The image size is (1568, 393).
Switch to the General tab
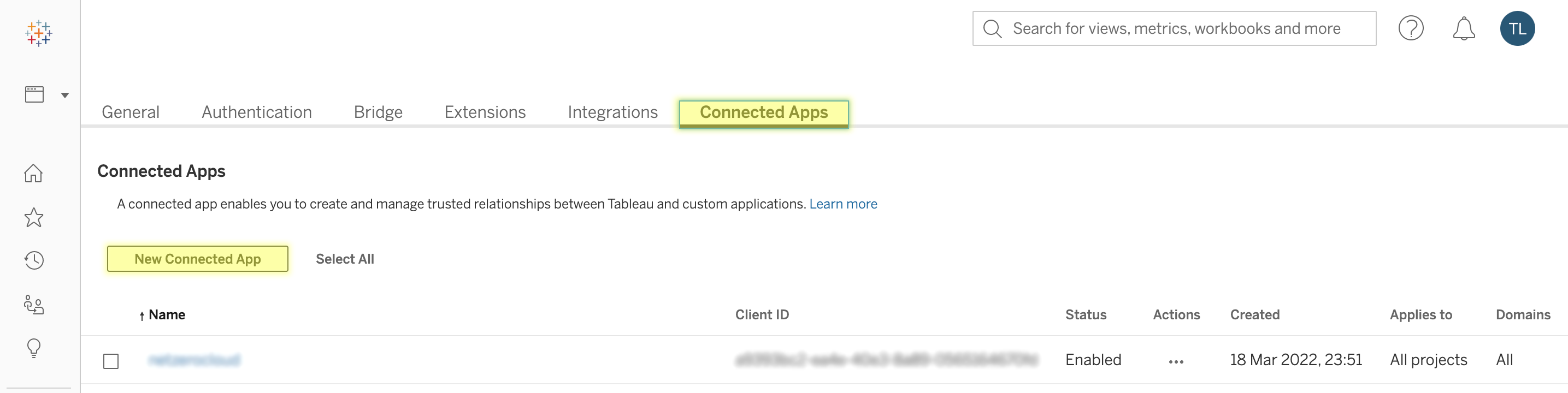click(130, 112)
